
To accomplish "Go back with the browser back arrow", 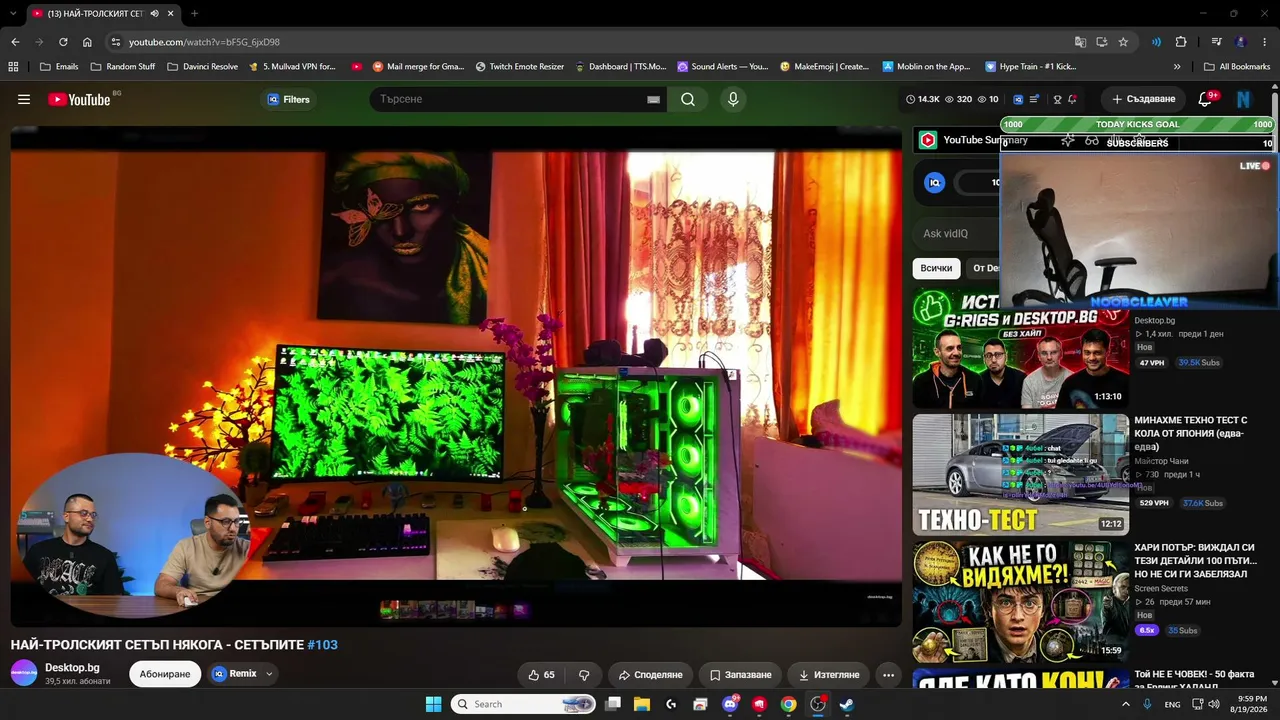I will 15,42.
